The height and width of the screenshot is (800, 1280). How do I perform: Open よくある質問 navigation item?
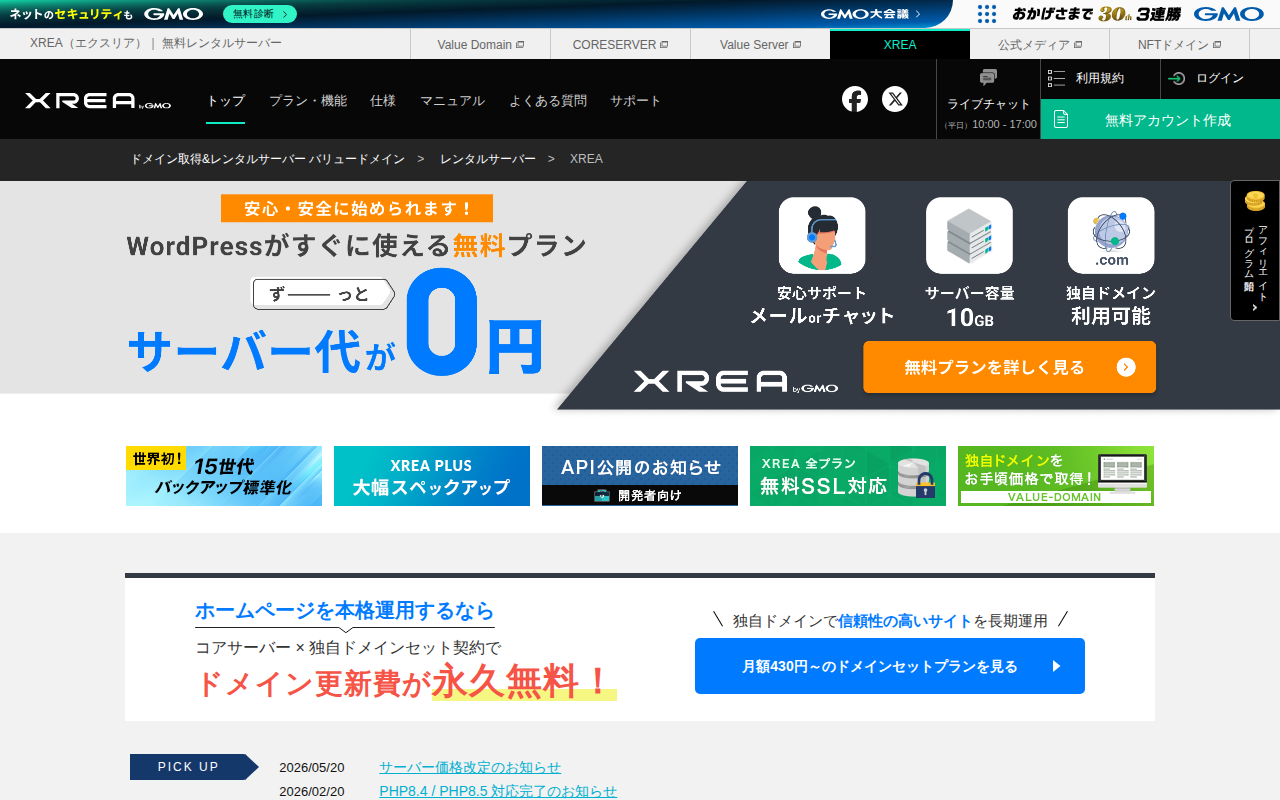(548, 101)
